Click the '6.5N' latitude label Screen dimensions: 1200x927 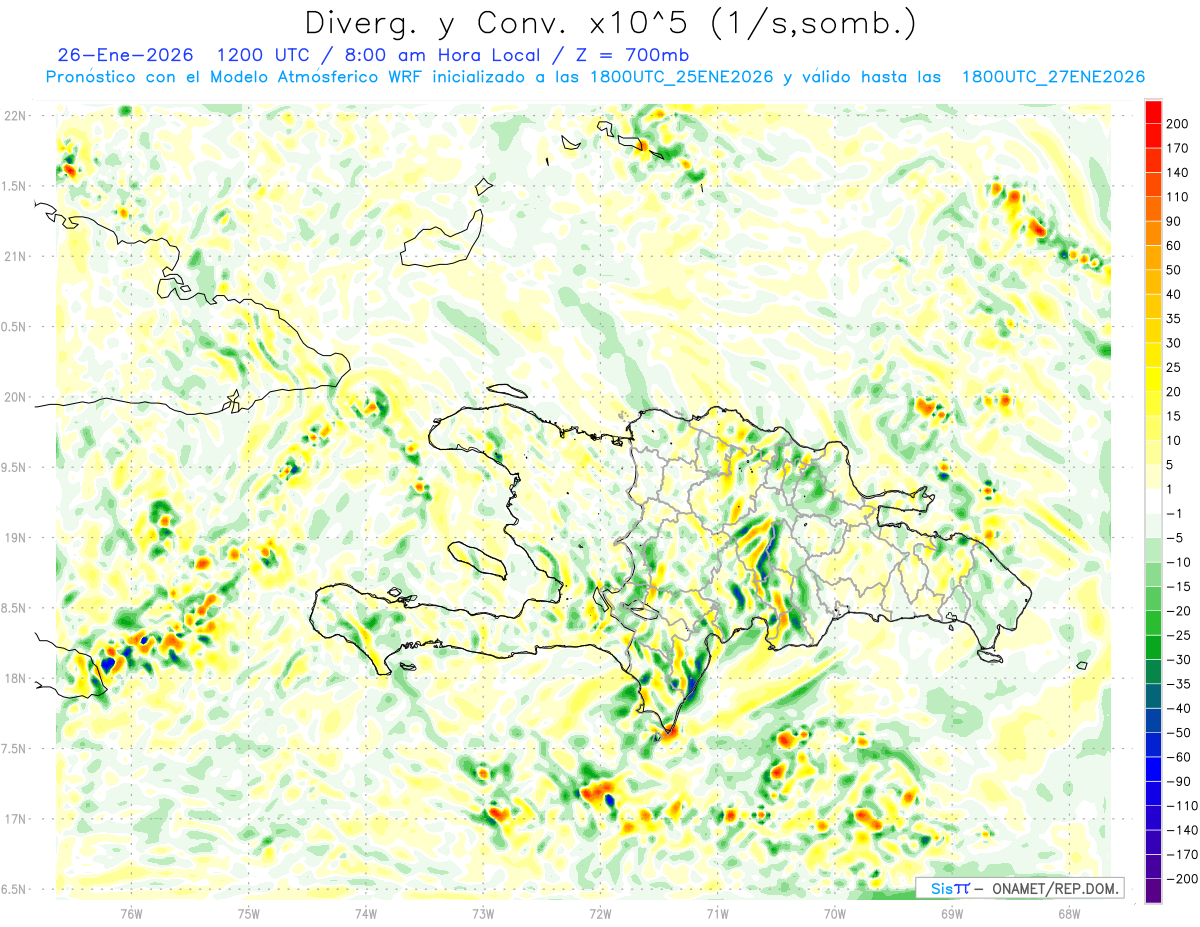pyautogui.click(x=14, y=890)
